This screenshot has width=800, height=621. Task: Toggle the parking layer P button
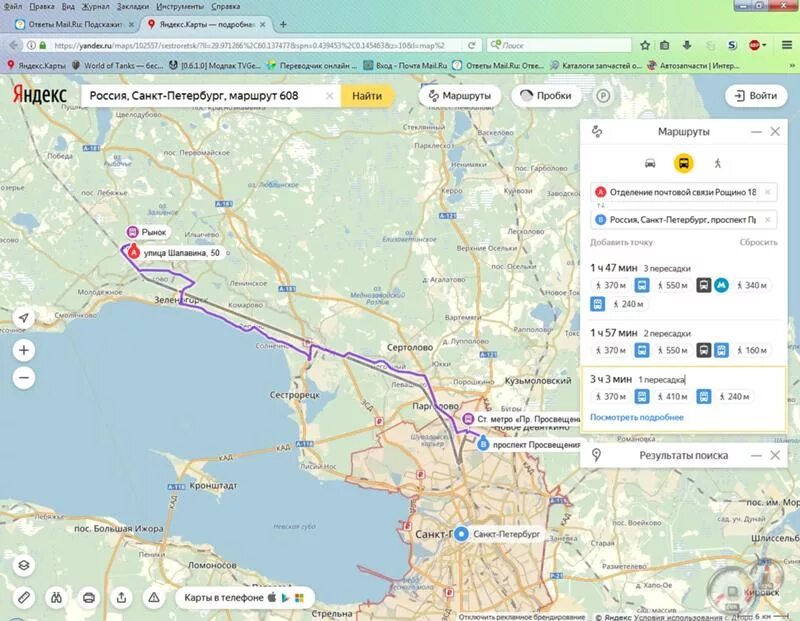[603, 96]
